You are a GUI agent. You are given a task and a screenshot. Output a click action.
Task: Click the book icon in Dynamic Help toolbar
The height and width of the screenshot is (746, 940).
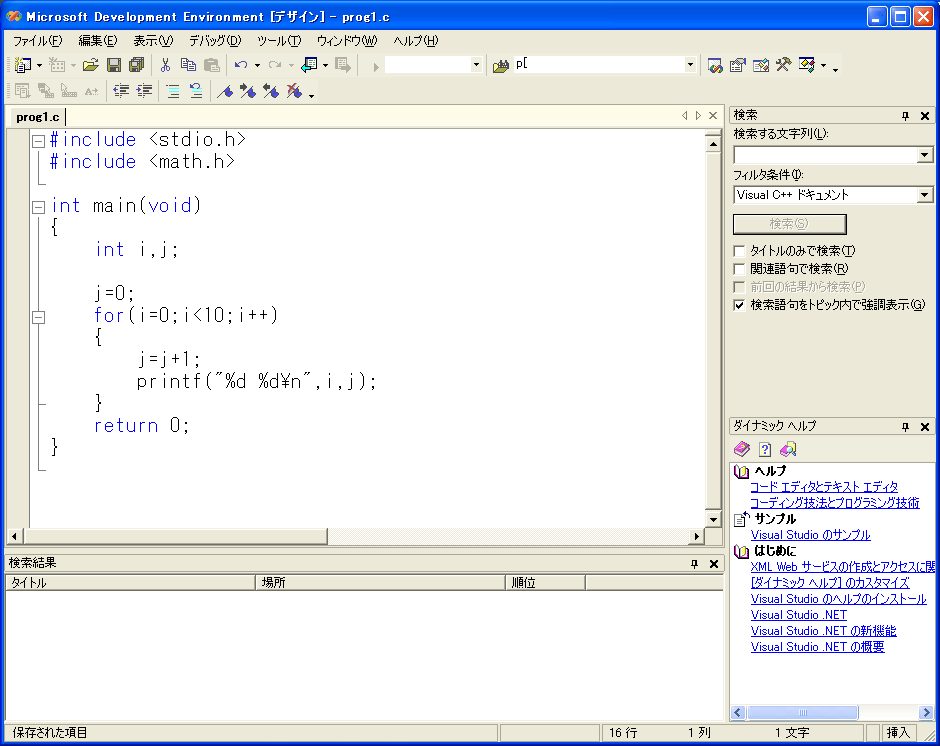click(x=742, y=449)
